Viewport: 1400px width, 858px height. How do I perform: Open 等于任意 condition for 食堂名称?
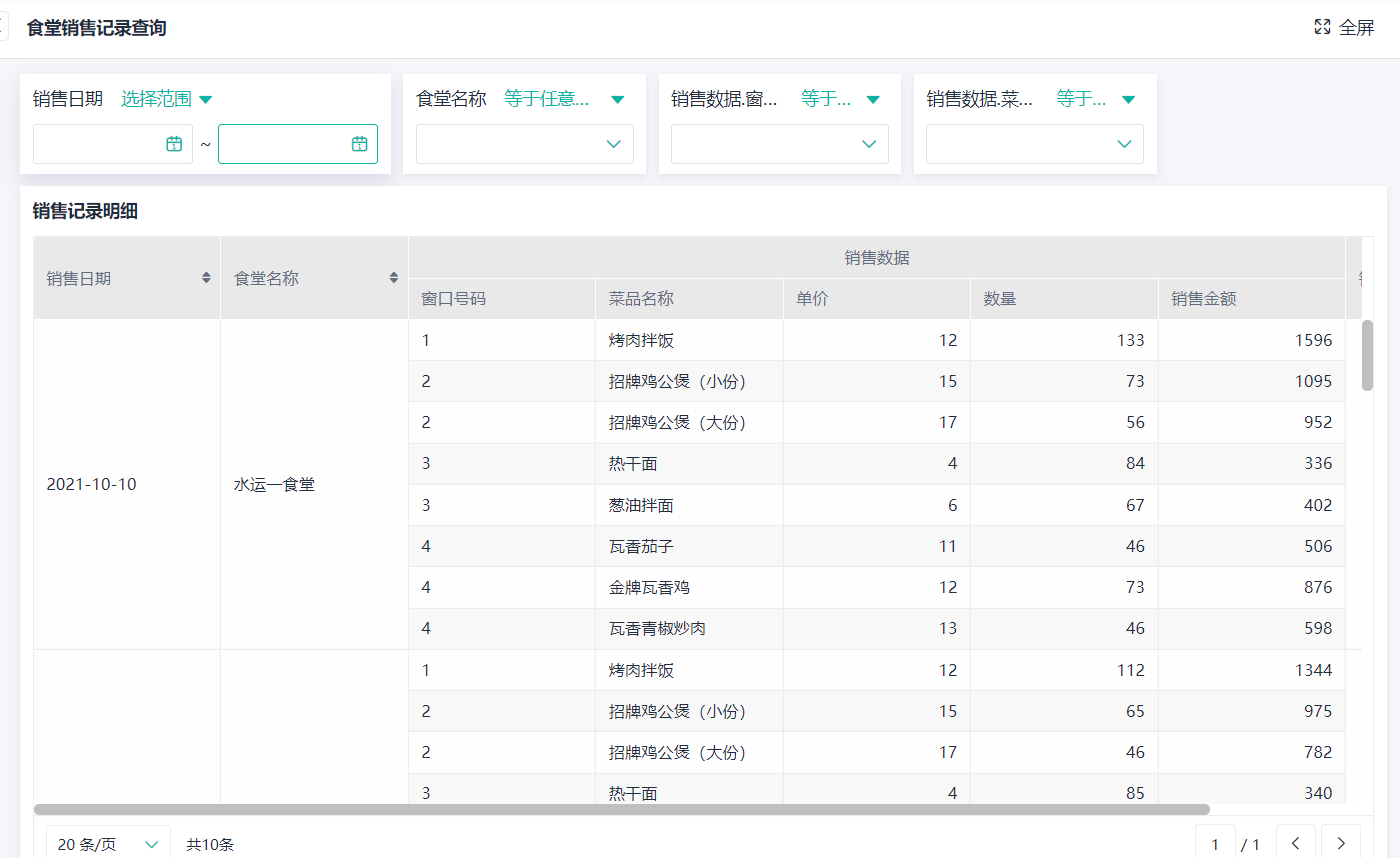pos(564,99)
